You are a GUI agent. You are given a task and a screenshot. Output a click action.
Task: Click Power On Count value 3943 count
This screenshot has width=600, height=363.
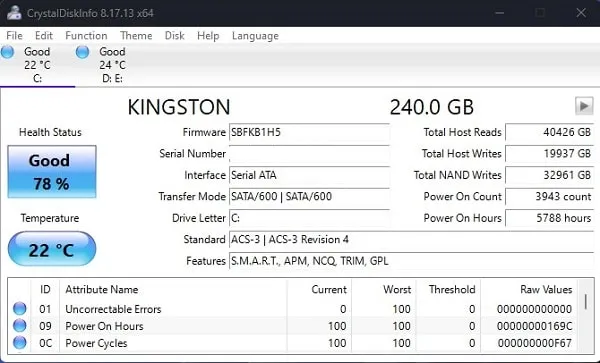[x=549, y=197]
